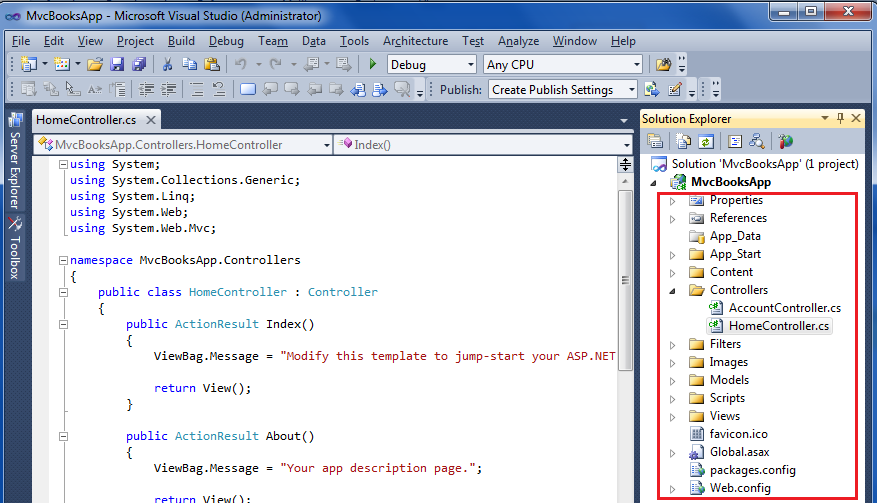Open the Server Explorer side tab
Screen dimensions: 877x503
pos(15,161)
